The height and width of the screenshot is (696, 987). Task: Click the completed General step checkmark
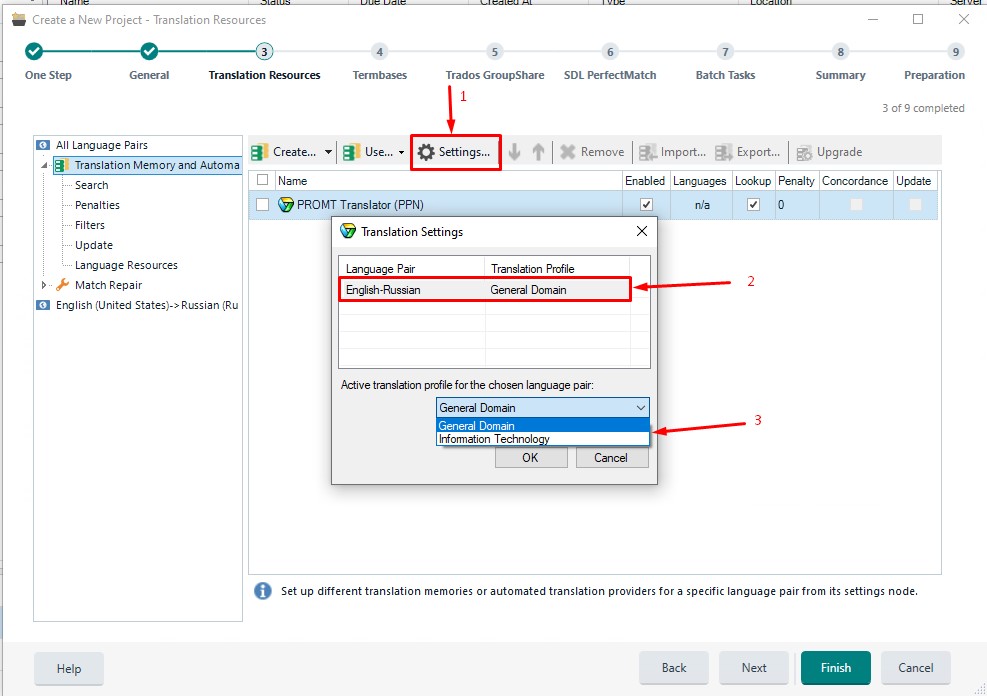coord(149,52)
